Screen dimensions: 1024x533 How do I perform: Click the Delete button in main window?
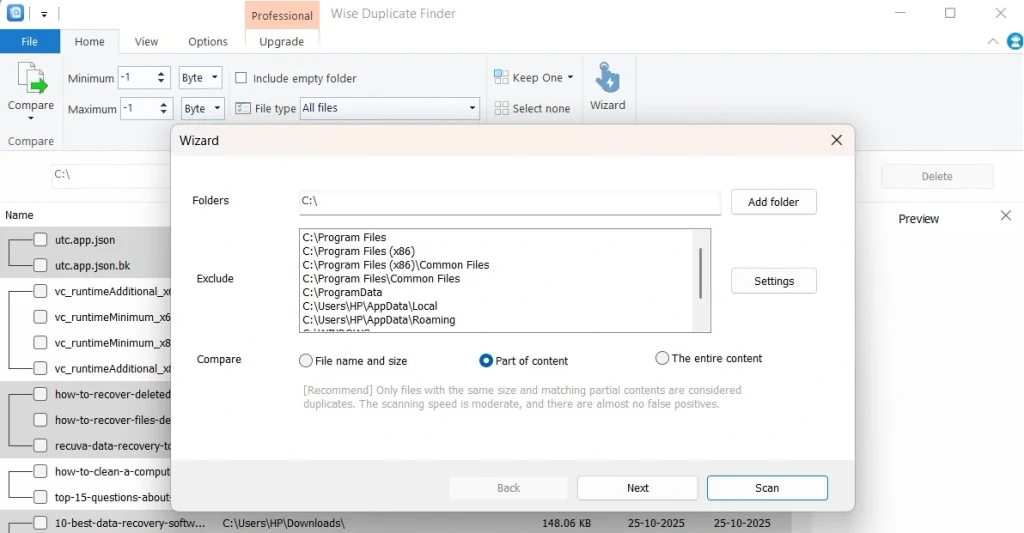[x=937, y=176]
